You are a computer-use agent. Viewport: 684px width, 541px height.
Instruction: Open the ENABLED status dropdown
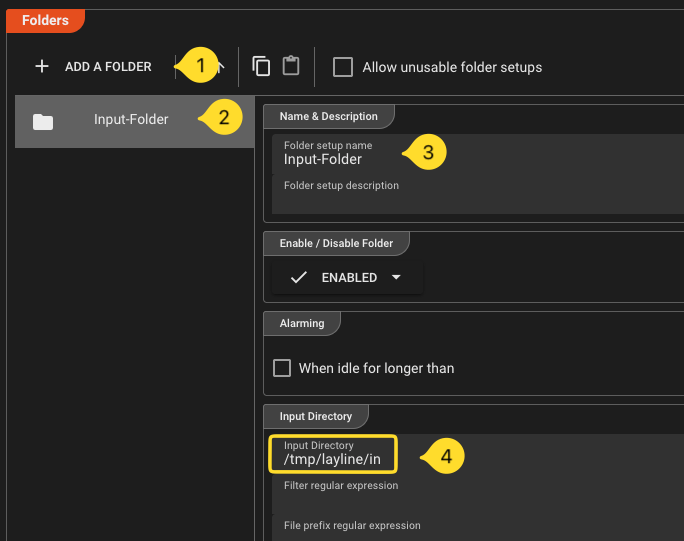click(347, 277)
